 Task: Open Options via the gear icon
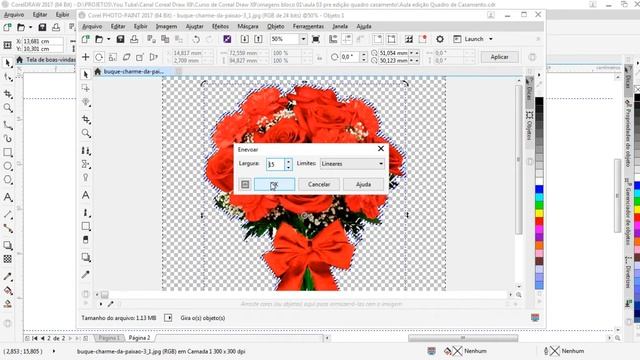click(440, 39)
